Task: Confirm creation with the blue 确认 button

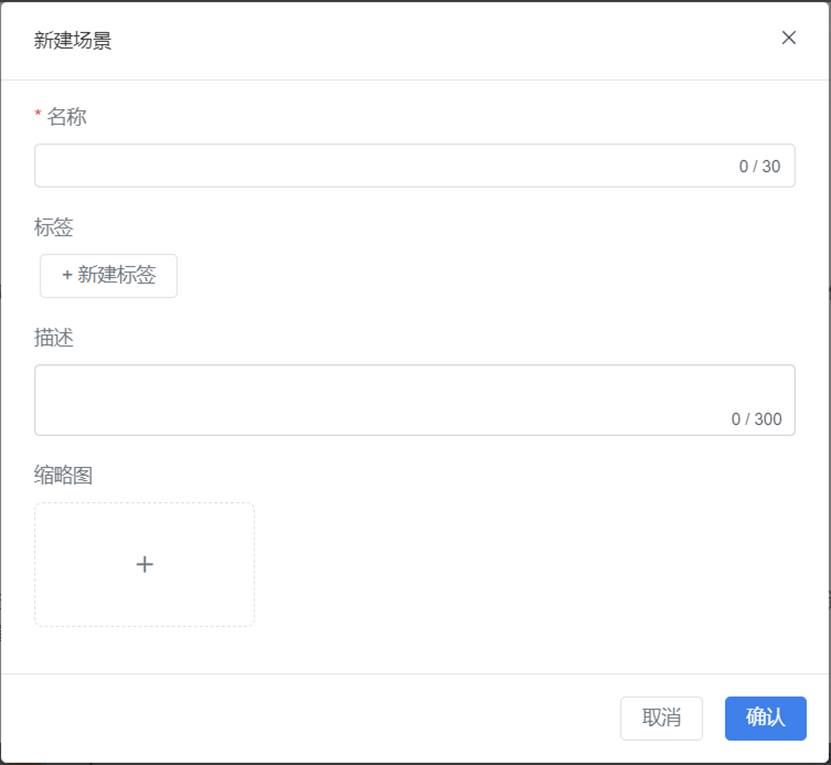Action: click(x=765, y=718)
